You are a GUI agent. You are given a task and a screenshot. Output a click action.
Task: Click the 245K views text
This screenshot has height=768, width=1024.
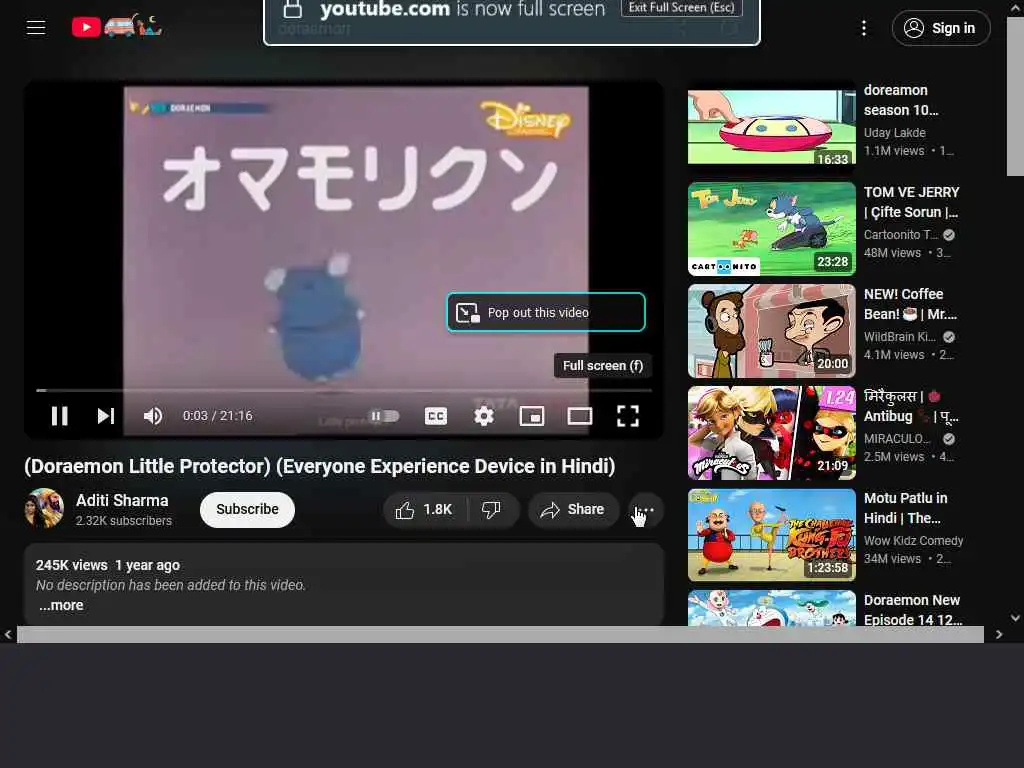coord(72,565)
